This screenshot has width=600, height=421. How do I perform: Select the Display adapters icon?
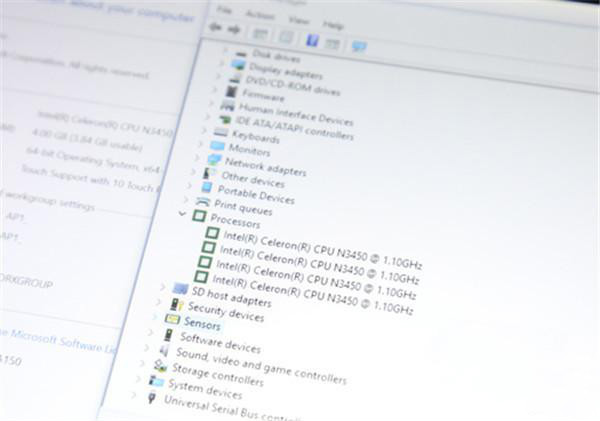238,65
